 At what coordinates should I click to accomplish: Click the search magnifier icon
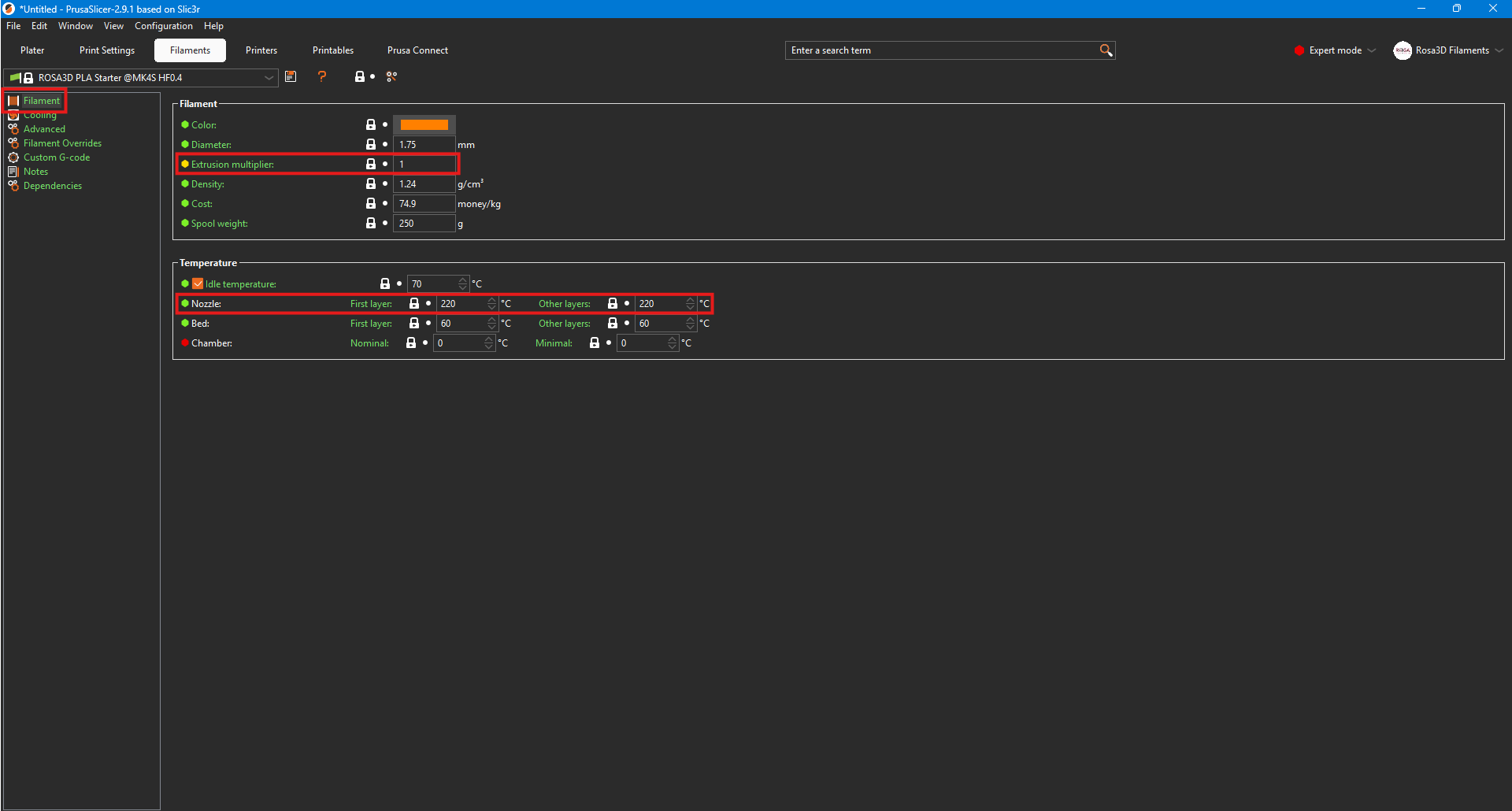[1106, 50]
